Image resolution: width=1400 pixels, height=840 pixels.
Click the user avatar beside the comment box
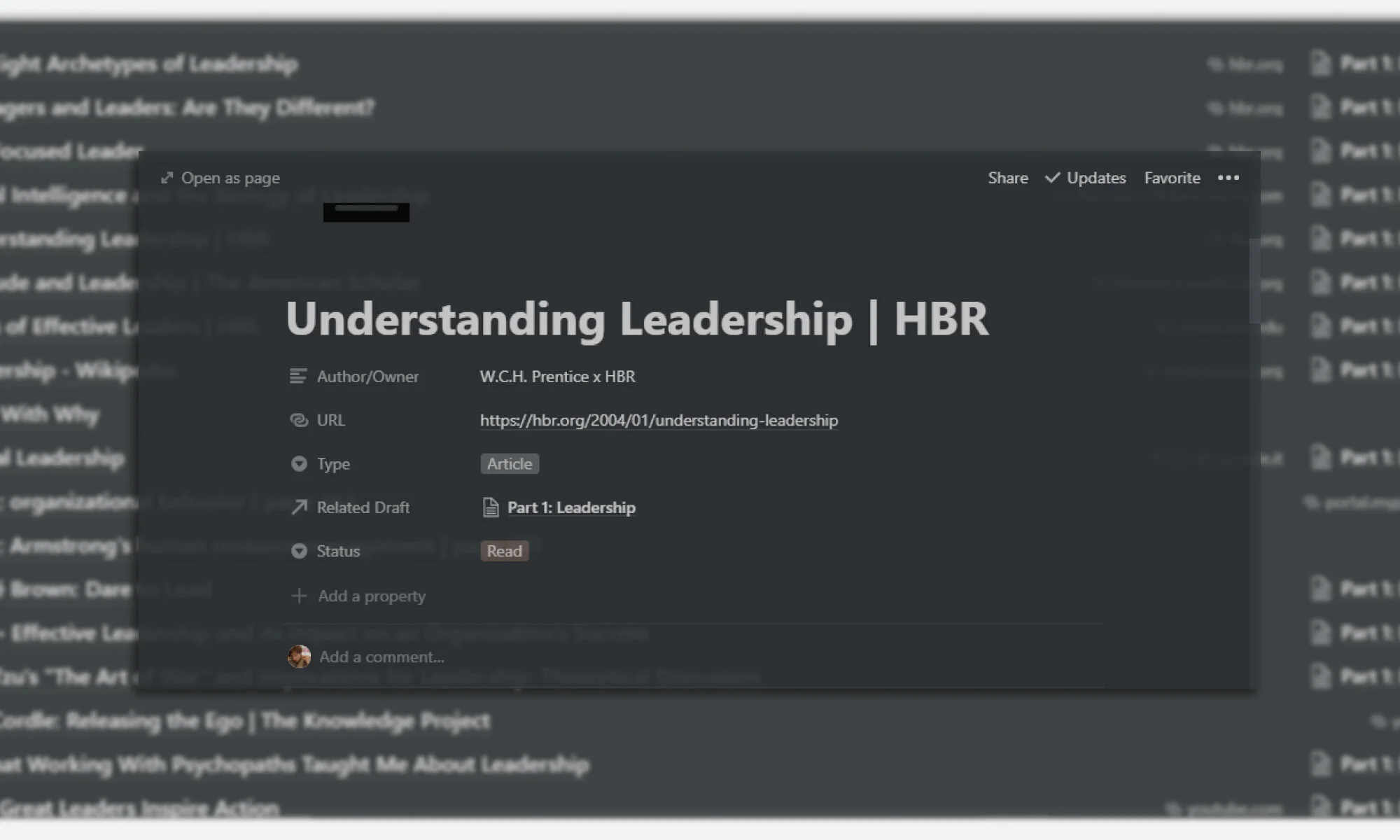click(299, 657)
